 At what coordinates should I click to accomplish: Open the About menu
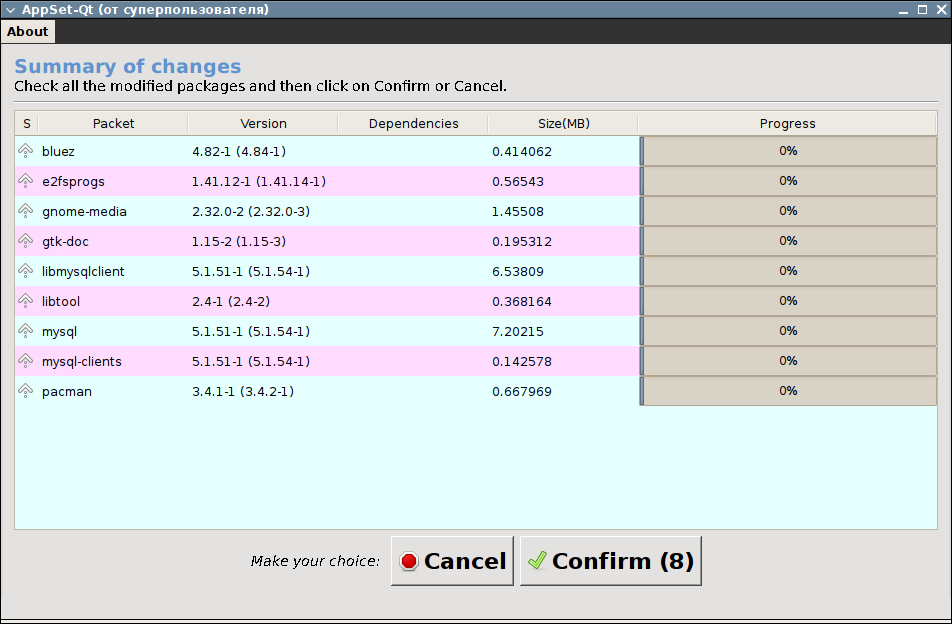27,32
